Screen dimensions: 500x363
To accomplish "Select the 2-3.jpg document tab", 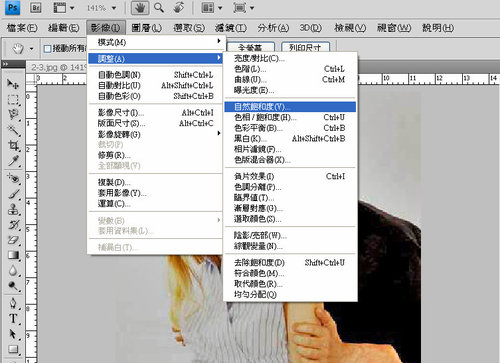I will click(57, 67).
